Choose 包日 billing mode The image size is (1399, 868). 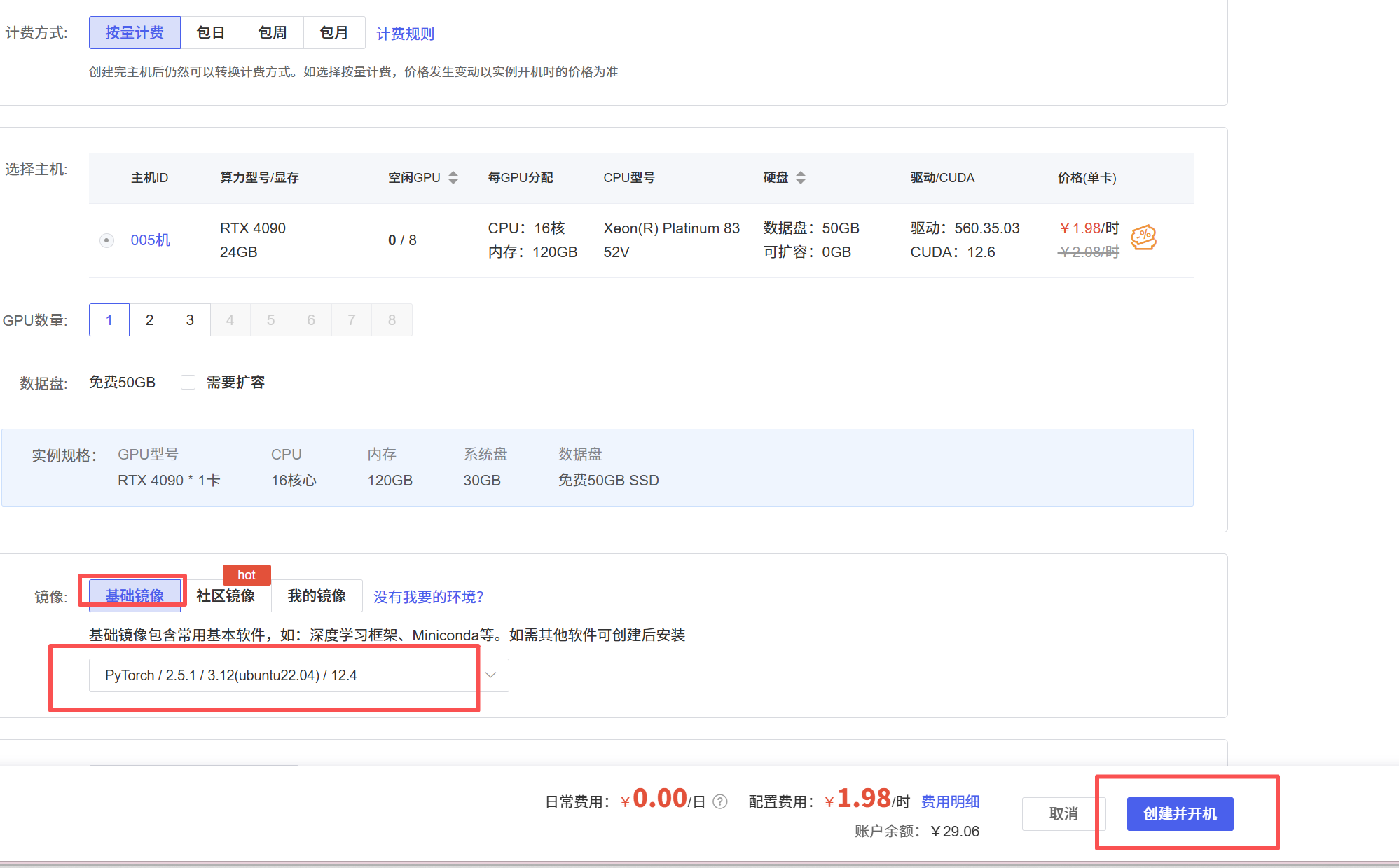click(x=210, y=33)
